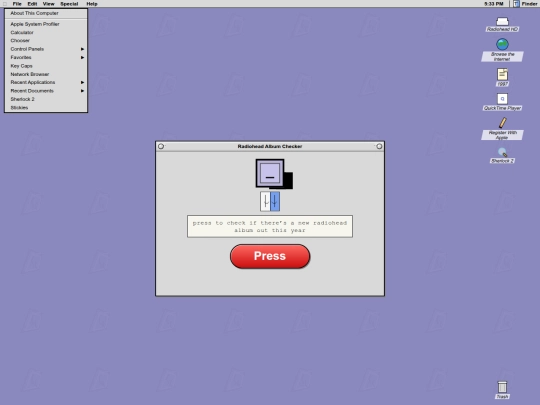Choose Sherlock 2 from Apple menu
This screenshot has height=405, width=540.
point(46,99)
